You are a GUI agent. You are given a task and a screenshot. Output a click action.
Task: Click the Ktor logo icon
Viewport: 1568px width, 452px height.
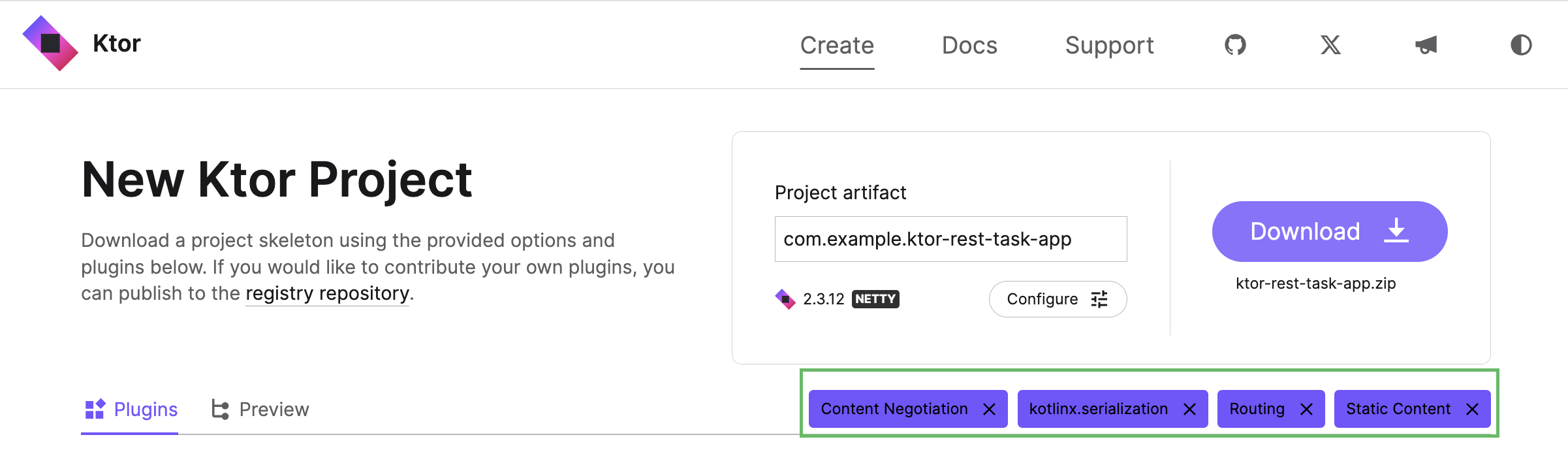[50, 43]
